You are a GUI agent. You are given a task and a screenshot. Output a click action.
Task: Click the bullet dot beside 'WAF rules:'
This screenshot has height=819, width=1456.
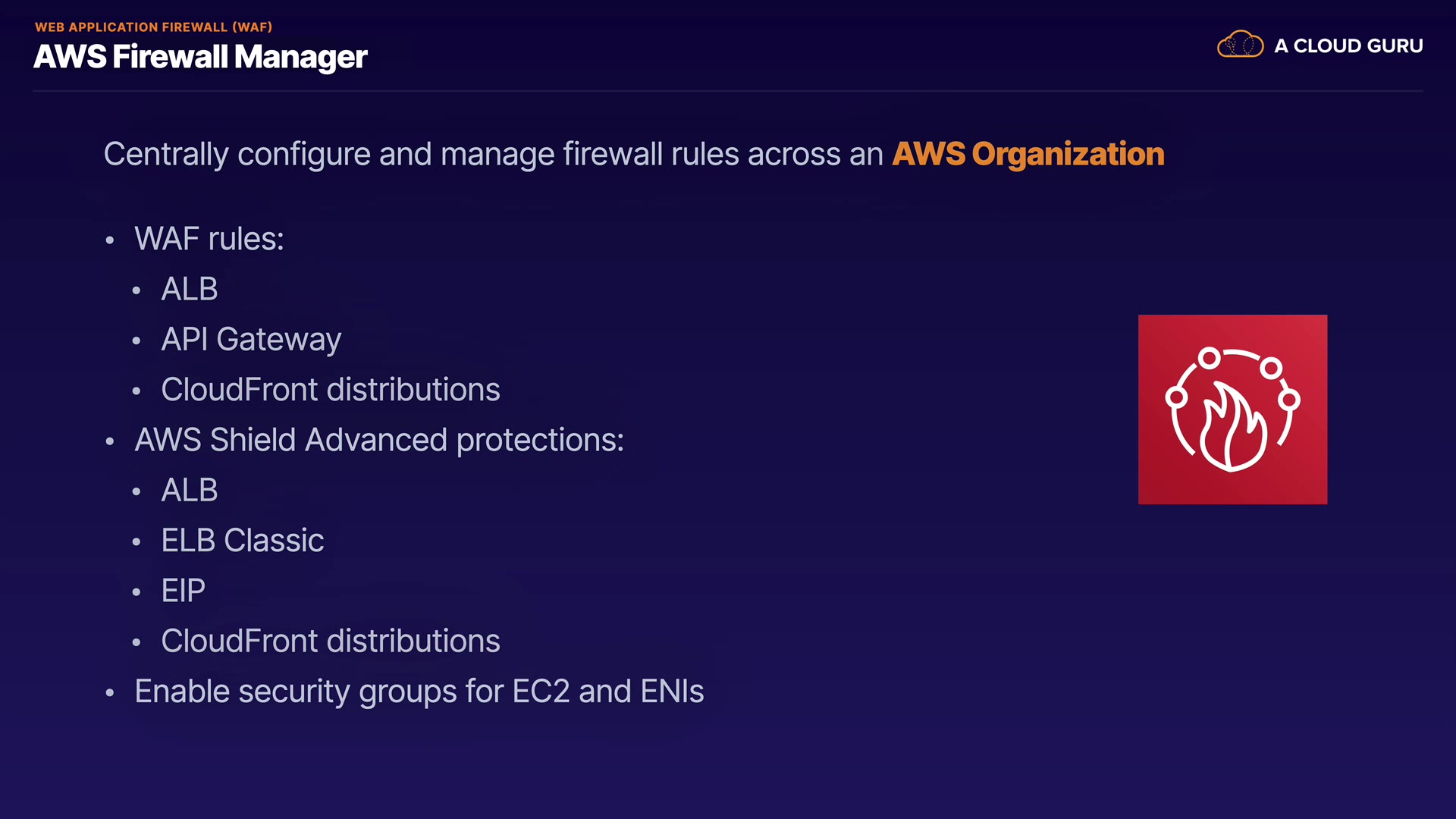point(110,240)
